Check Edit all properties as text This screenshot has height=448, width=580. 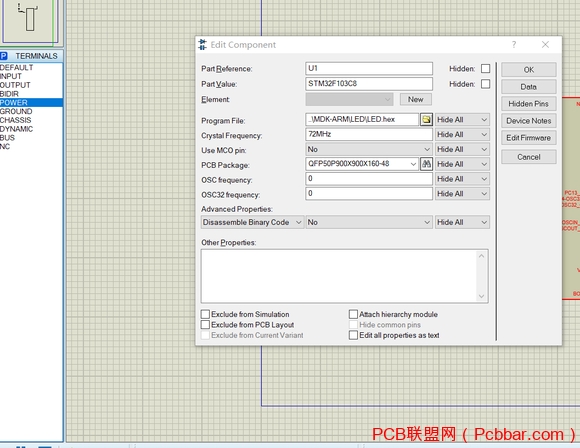coord(353,335)
